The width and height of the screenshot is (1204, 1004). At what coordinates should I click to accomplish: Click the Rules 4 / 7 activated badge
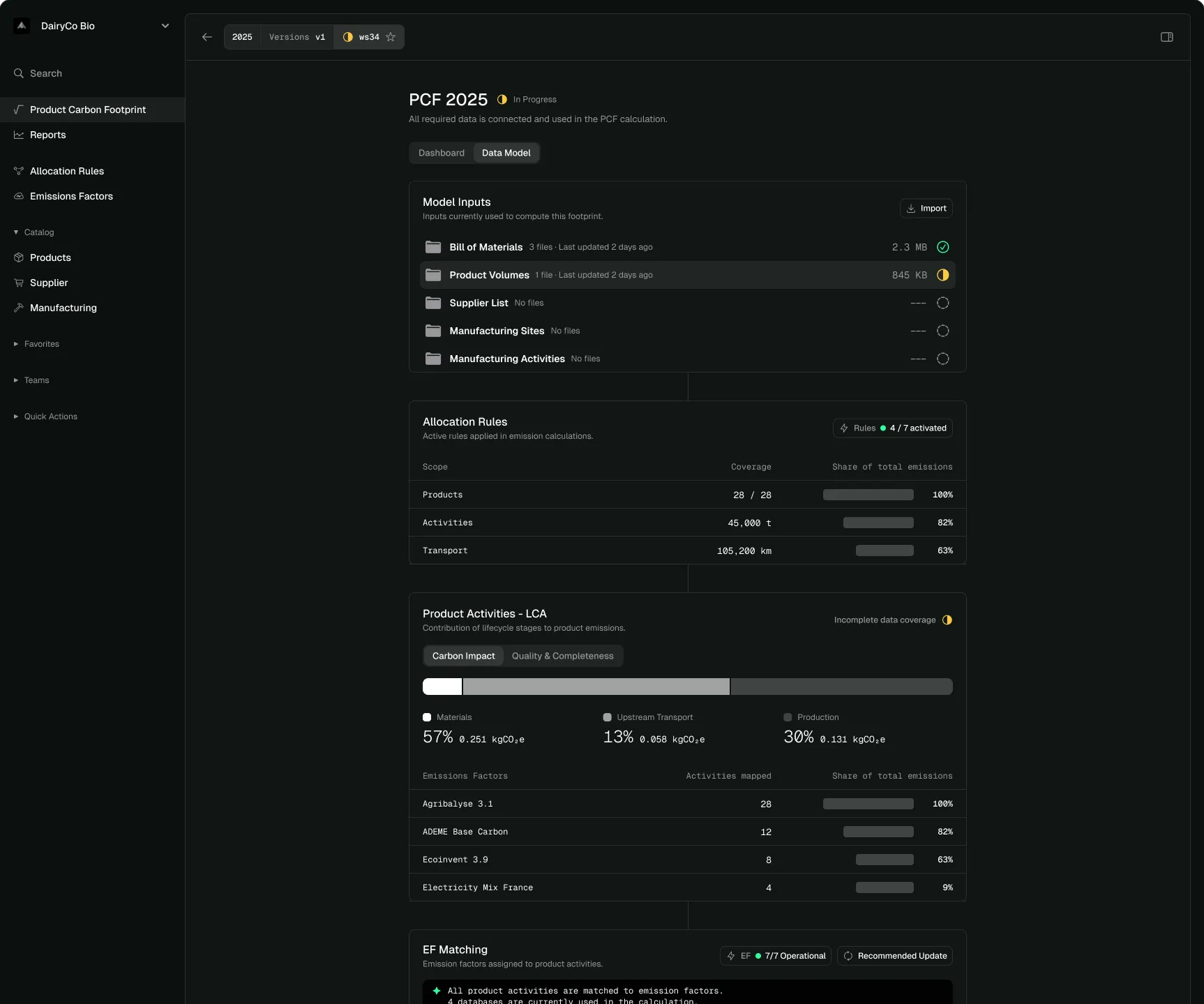click(x=893, y=428)
